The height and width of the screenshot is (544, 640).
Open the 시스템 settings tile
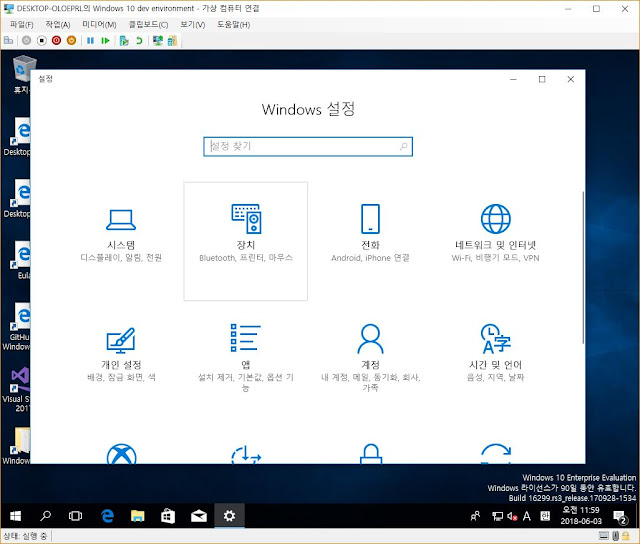[121, 241]
